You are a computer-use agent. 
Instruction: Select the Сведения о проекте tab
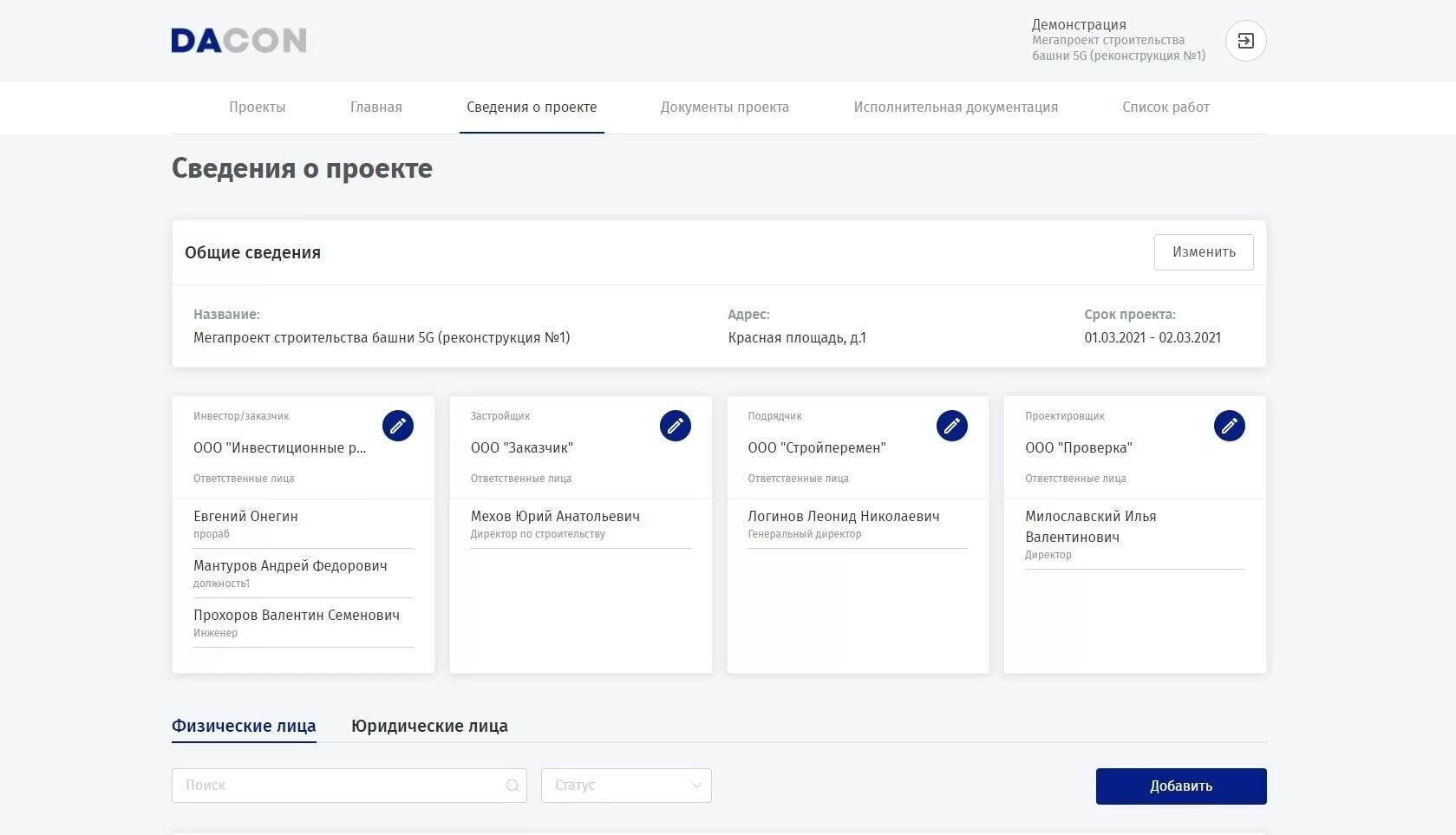click(x=532, y=108)
